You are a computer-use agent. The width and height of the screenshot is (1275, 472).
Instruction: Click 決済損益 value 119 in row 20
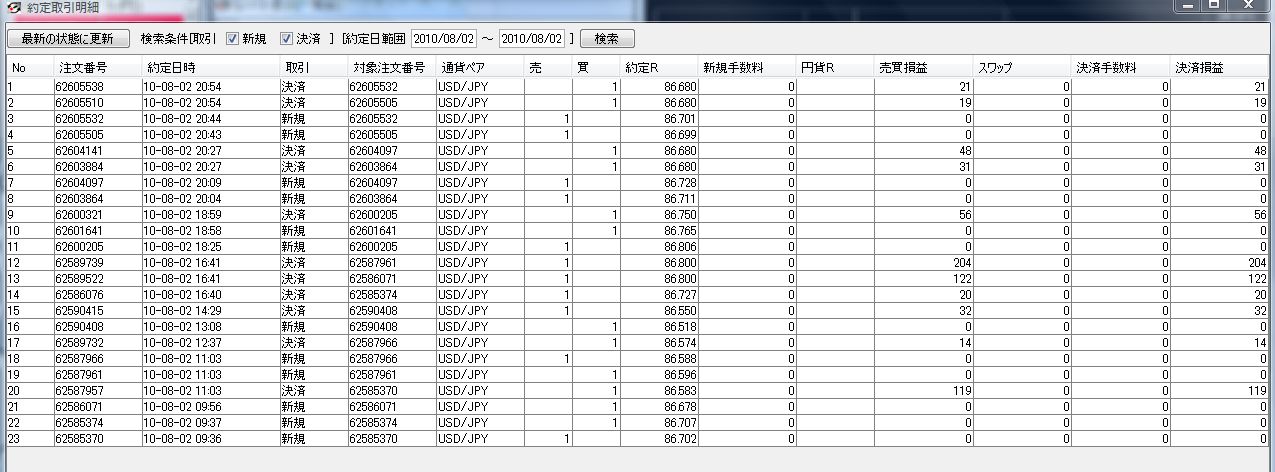point(1256,390)
